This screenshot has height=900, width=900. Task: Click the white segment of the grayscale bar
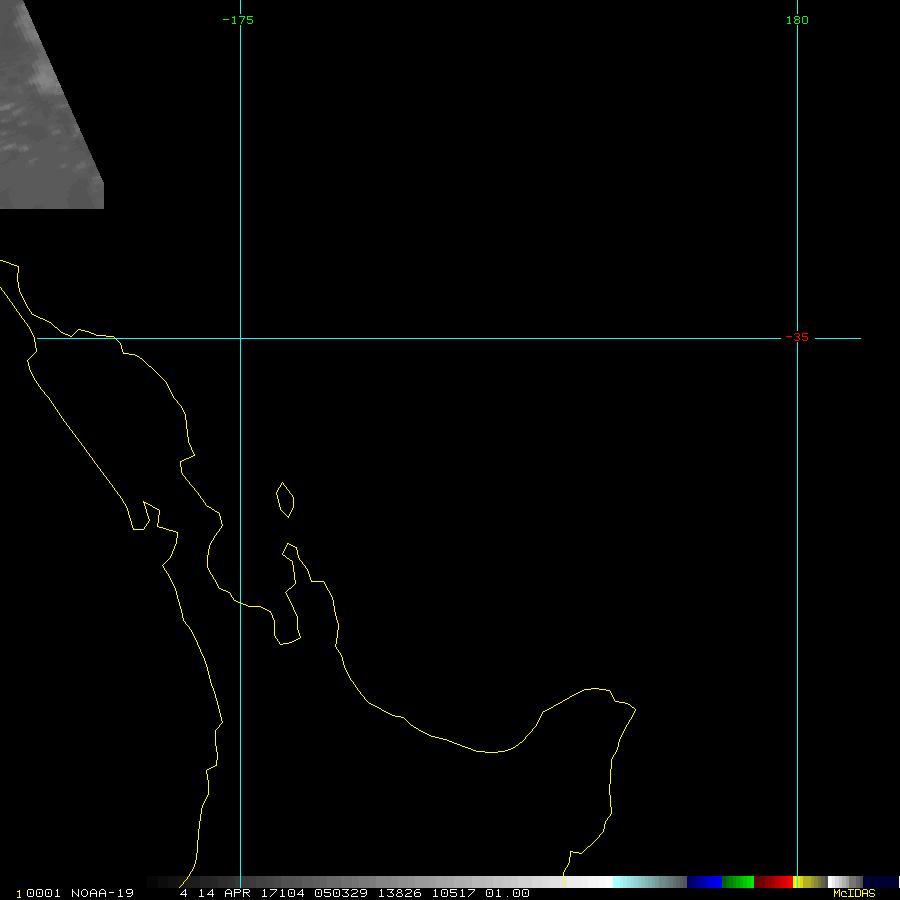(x=590, y=882)
